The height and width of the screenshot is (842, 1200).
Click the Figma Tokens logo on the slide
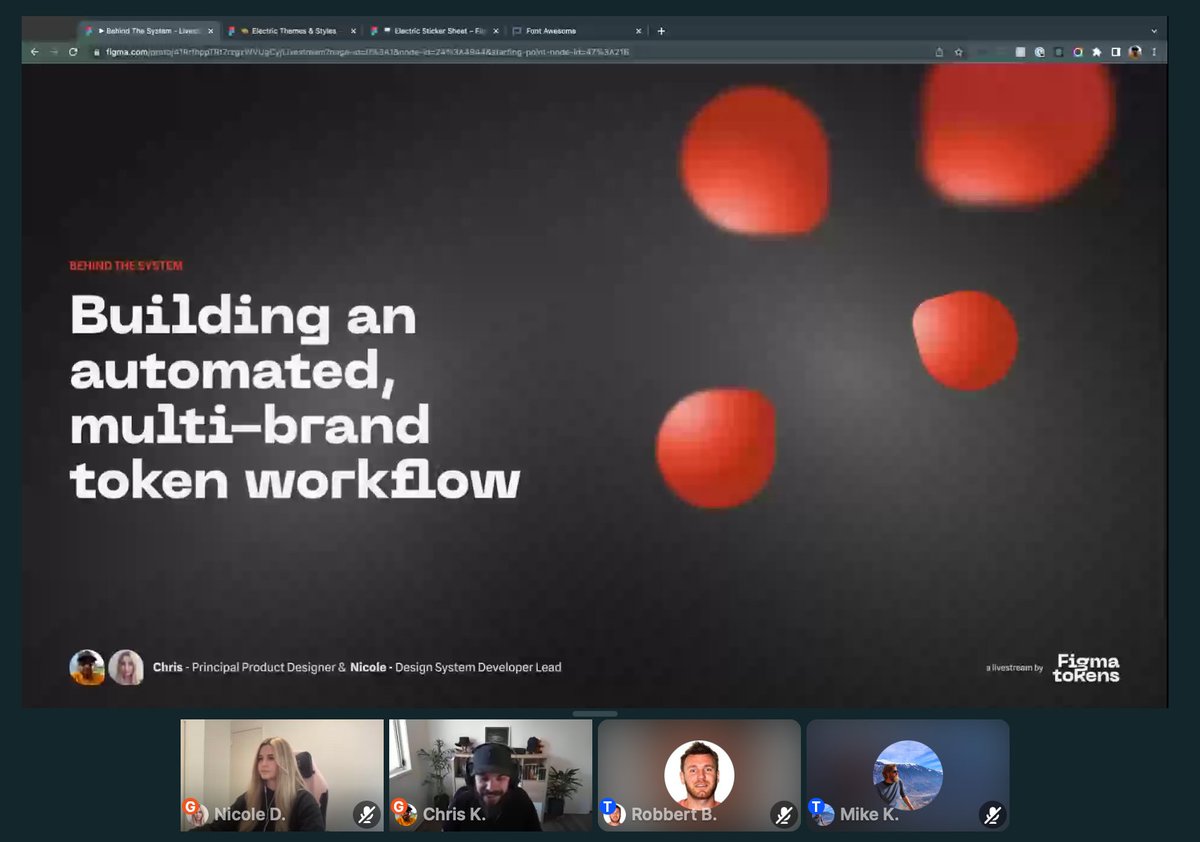[x=1086, y=668]
